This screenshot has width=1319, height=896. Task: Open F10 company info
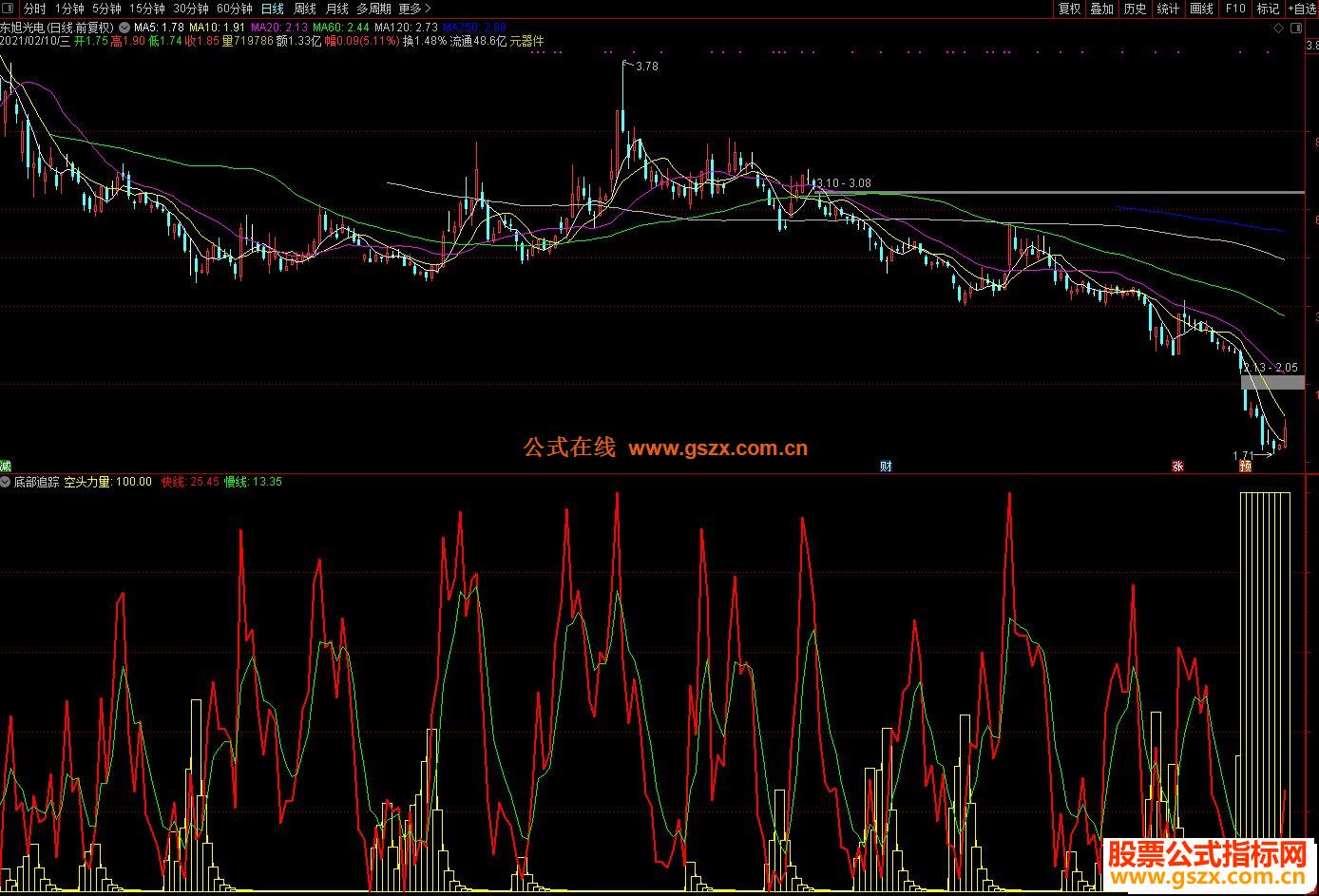point(1234,9)
